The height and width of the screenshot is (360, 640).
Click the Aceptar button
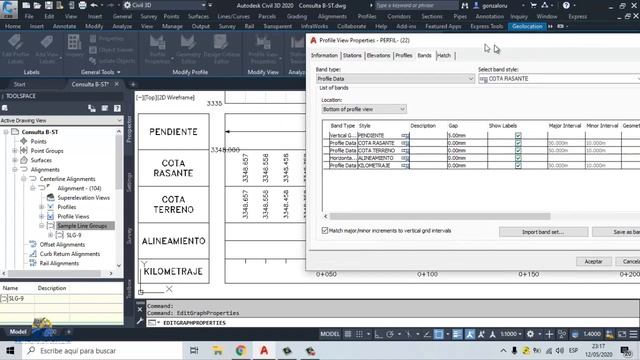(593, 262)
